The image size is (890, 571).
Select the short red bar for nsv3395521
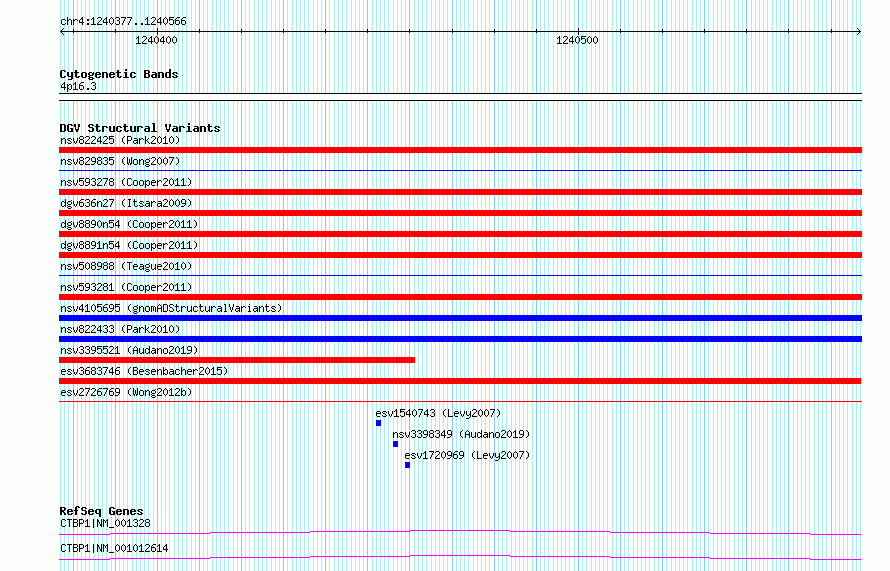[x=237, y=360]
